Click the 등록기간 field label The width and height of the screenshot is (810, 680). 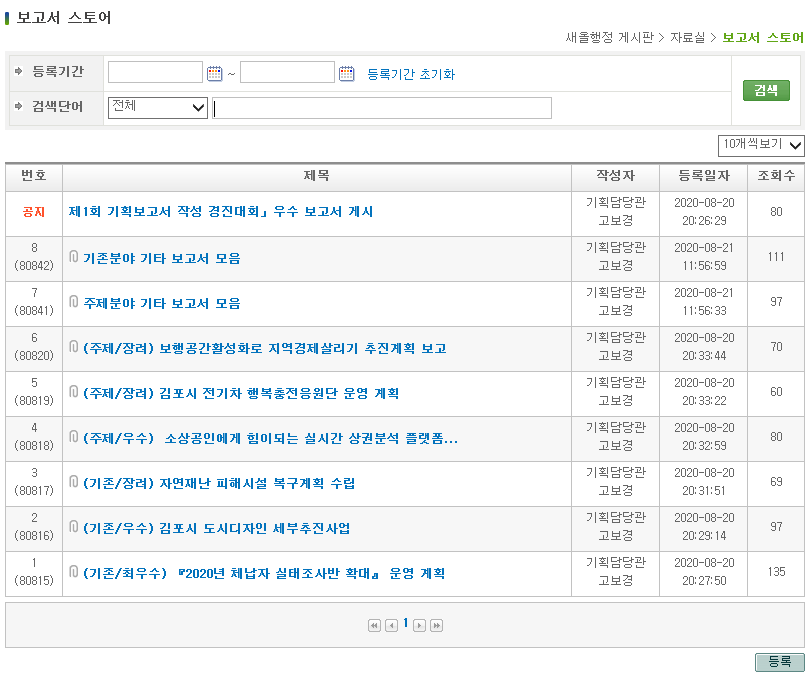coord(58,71)
